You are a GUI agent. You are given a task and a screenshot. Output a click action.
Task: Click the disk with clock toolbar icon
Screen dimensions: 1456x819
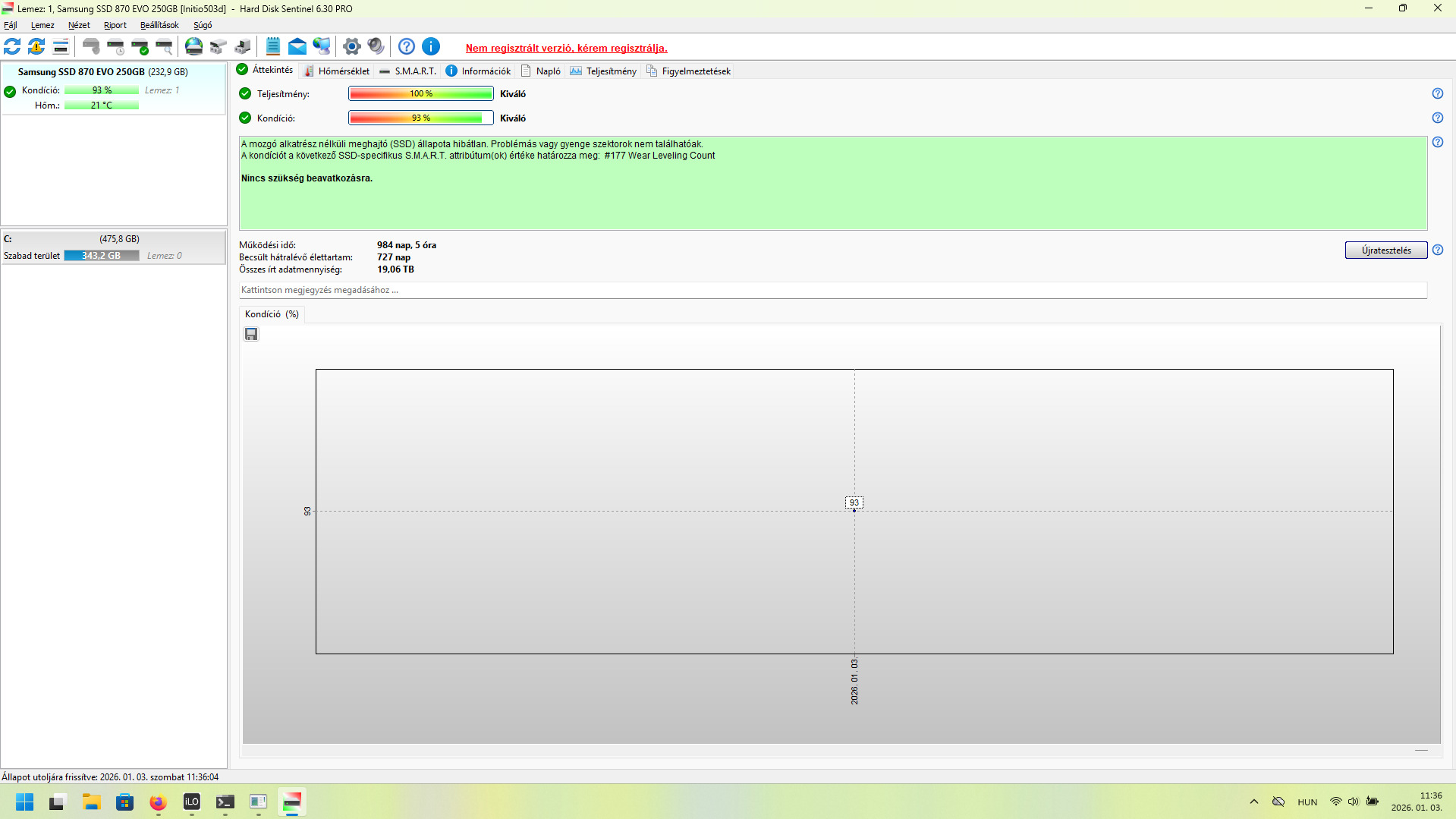pos(115,46)
